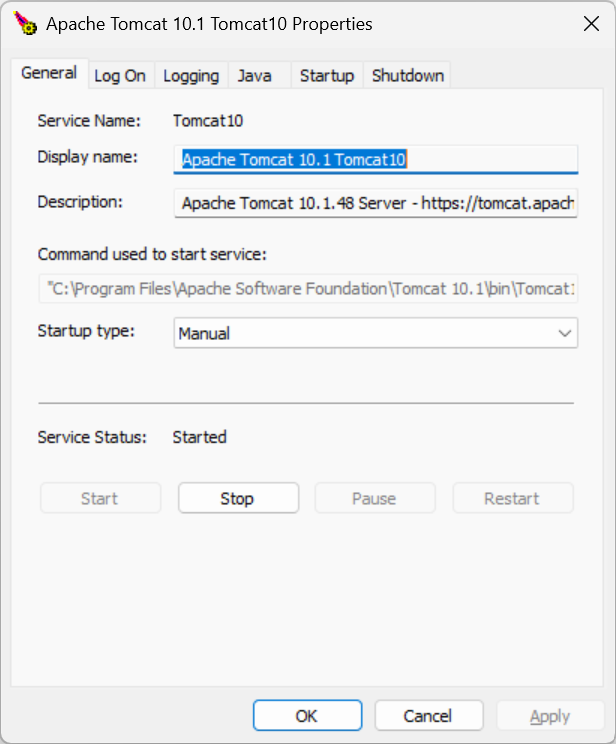Click the Tomcat feather icon in title bar
Image resolution: width=616 pixels, height=744 pixels.
(27, 24)
